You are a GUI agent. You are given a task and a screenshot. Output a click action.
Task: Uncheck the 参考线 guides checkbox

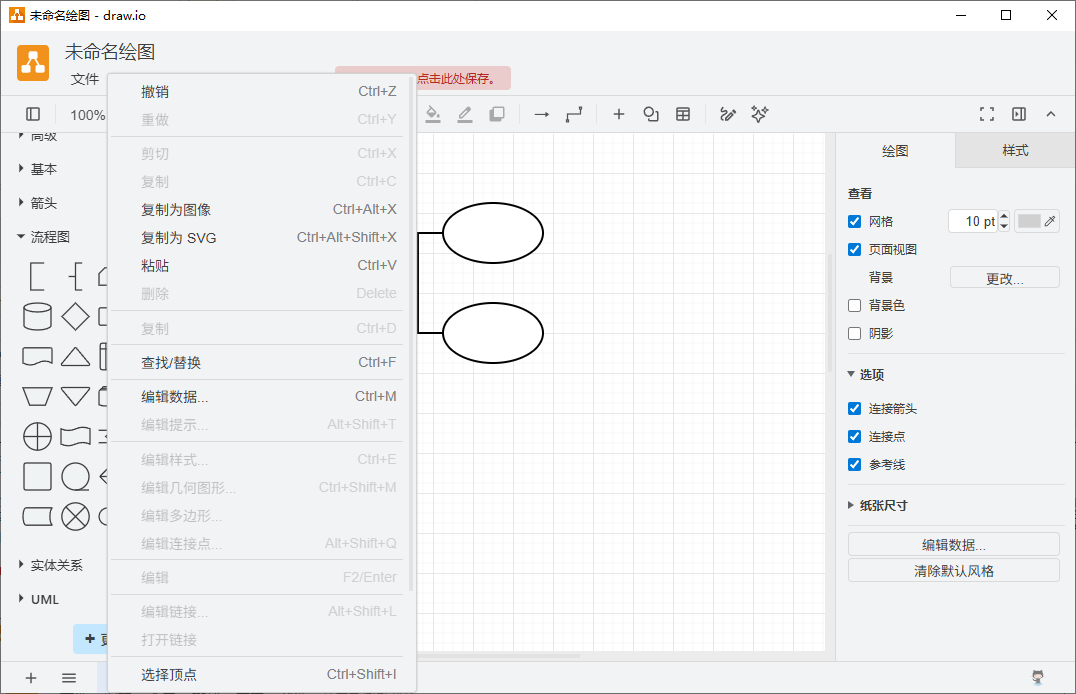click(x=854, y=465)
